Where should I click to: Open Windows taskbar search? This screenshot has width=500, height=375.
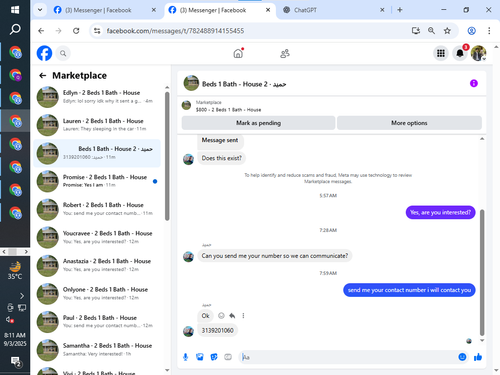tap(15, 29)
